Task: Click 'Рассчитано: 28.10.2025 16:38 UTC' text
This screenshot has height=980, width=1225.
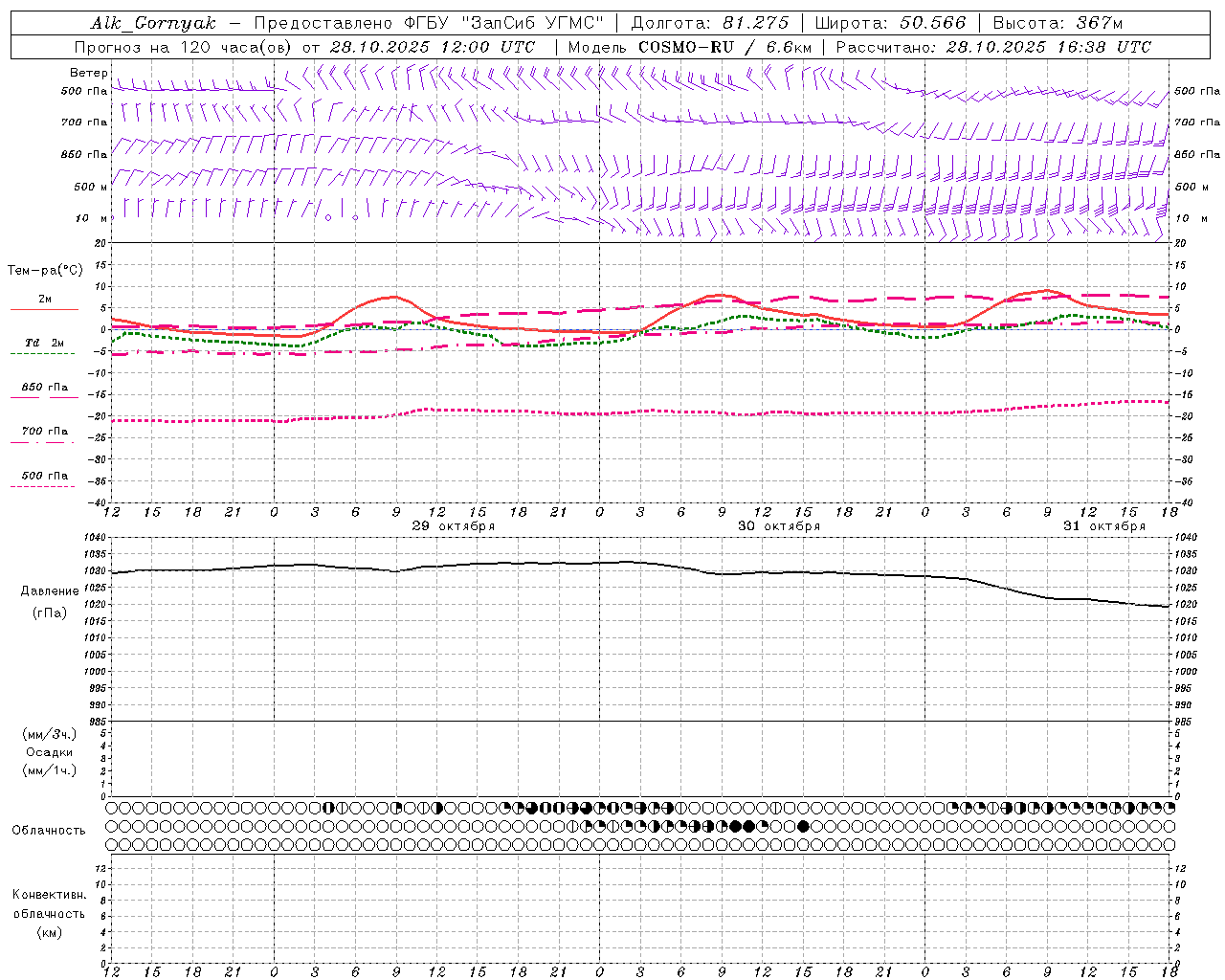Action: click(993, 47)
